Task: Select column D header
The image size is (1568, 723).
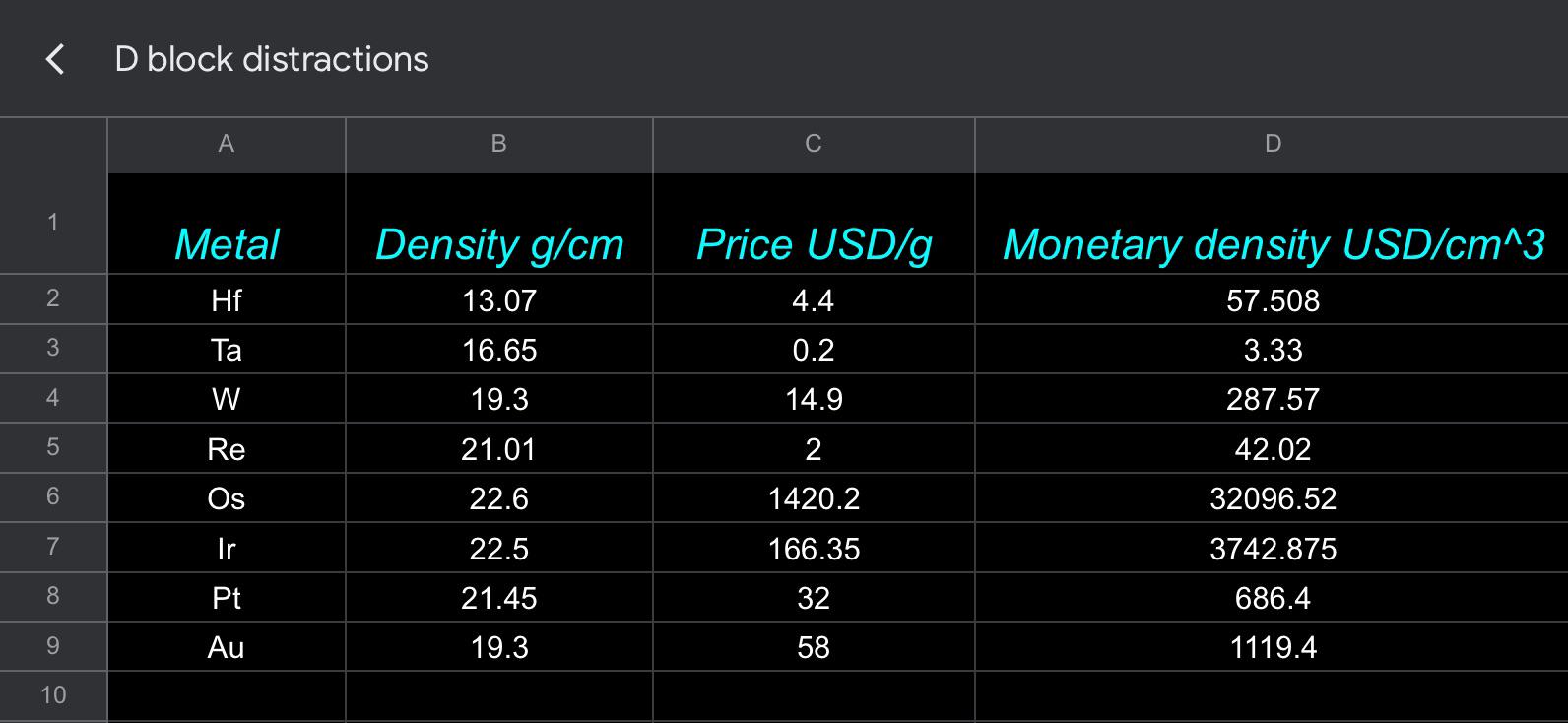Action: click(x=1272, y=144)
